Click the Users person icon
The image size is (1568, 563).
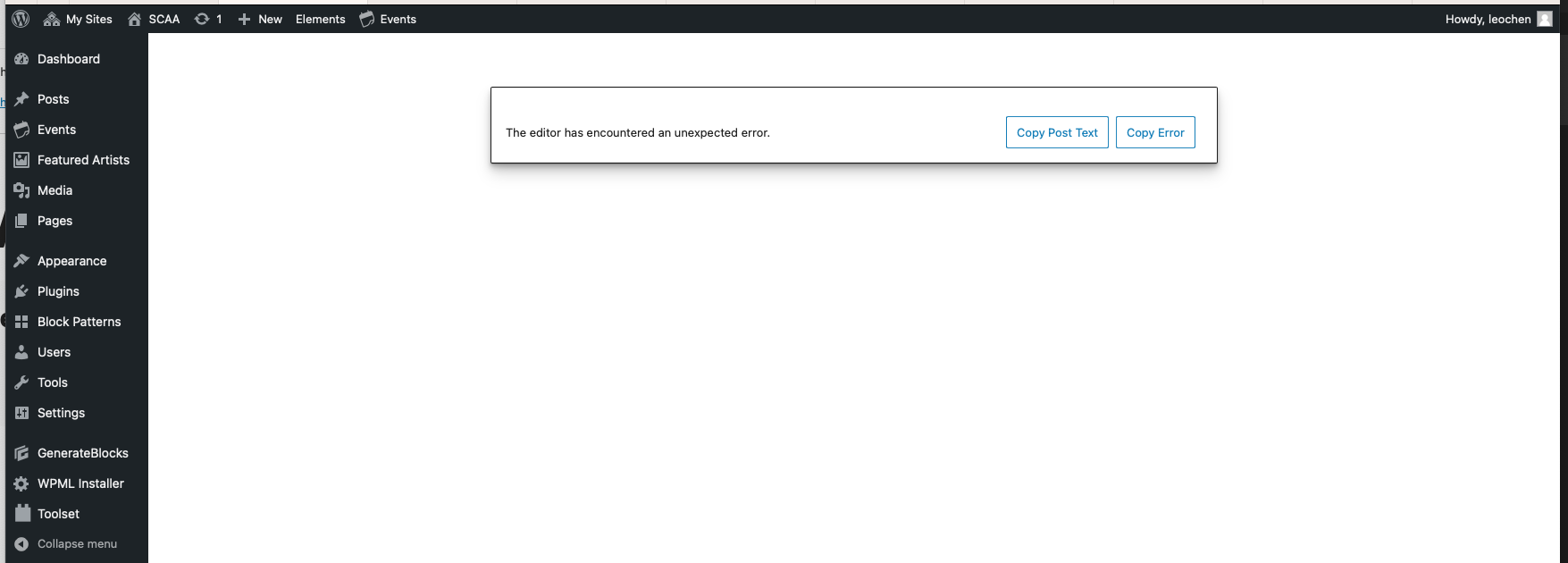click(21, 352)
